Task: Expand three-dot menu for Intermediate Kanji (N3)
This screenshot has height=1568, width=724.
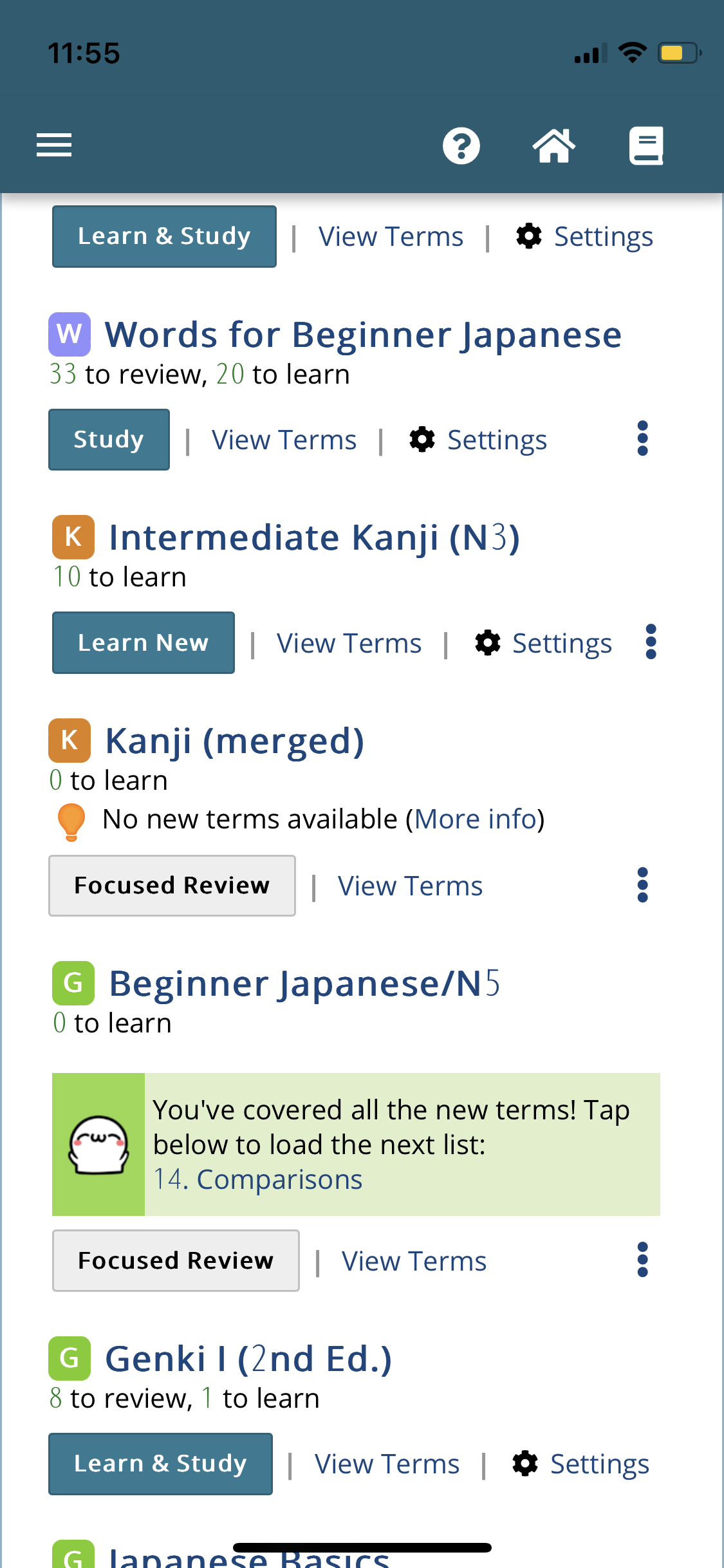Action: pyautogui.click(x=651, y=642)
